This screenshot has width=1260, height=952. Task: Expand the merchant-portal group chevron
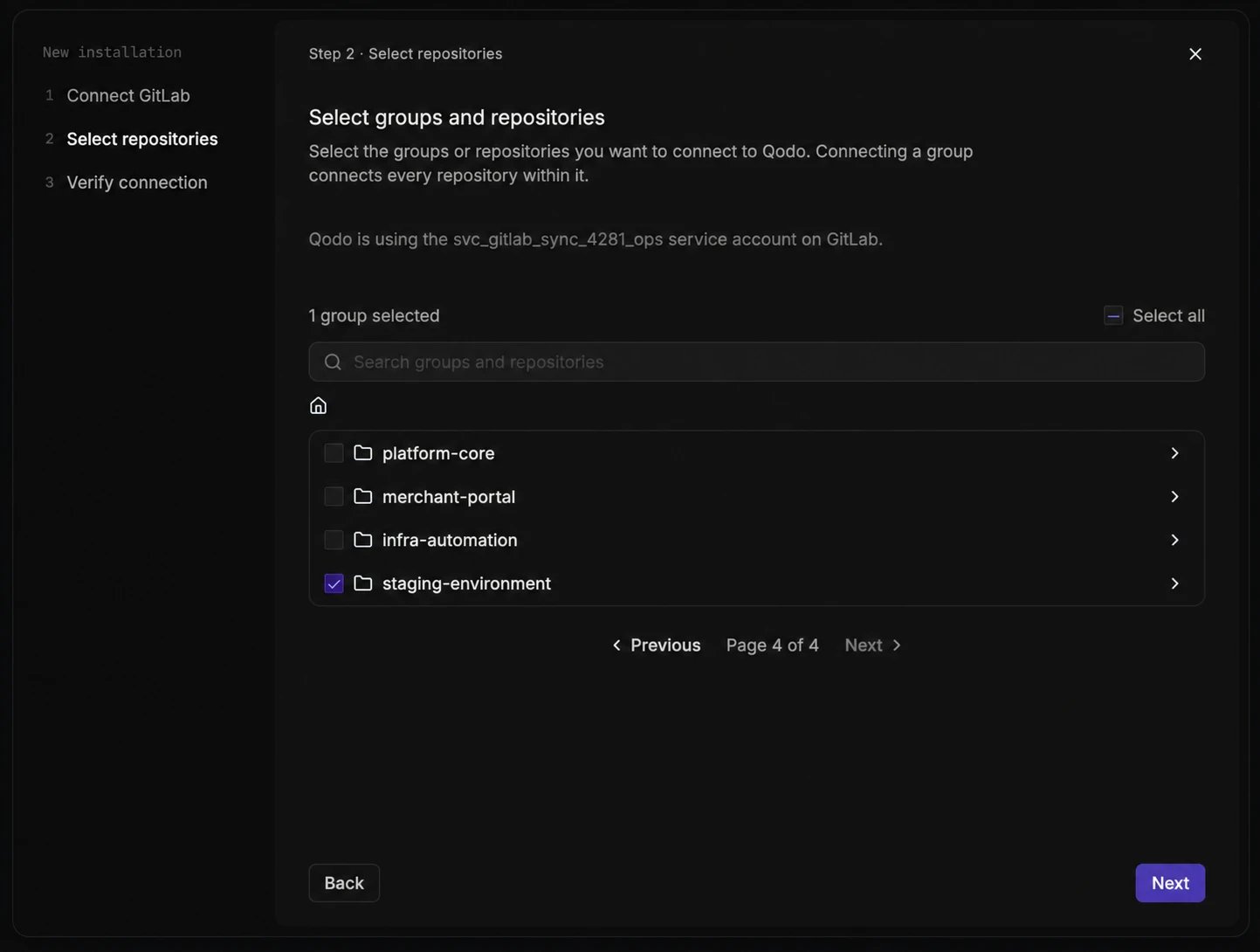coord(1174,497)
